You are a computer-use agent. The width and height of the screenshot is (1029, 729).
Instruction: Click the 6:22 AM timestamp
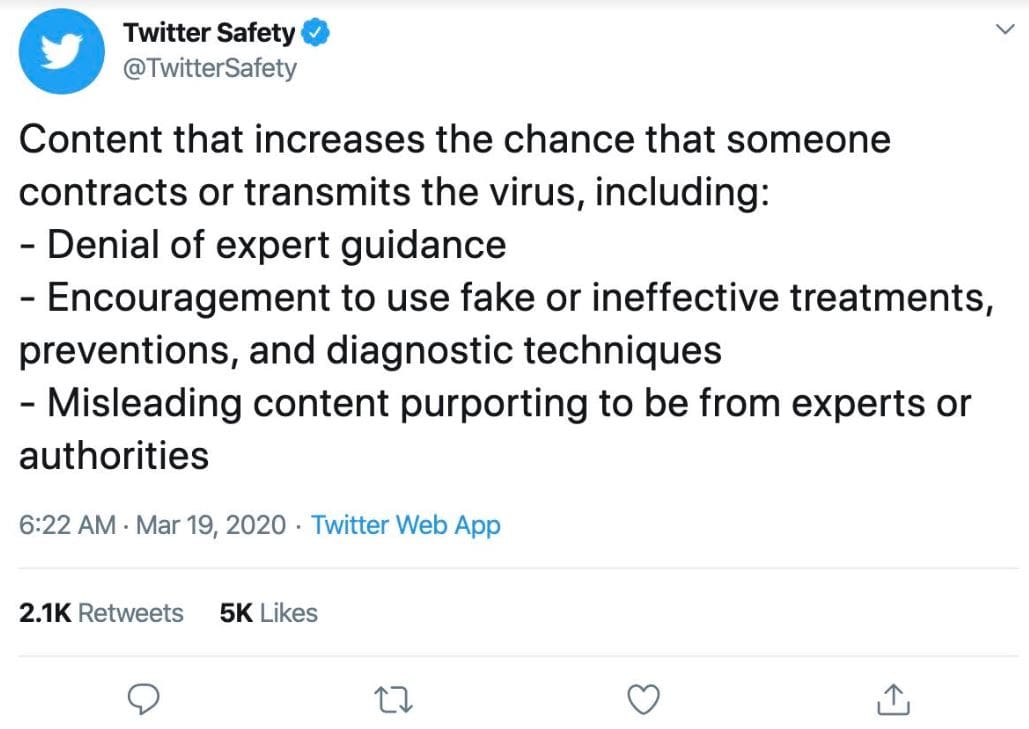[x=67, y=525]
